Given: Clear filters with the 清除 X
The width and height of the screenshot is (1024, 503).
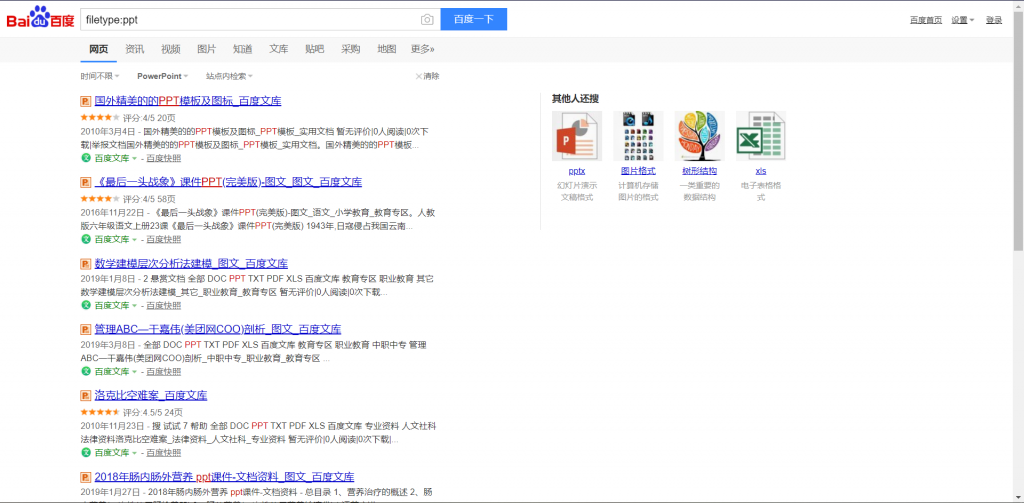Looking at the screenshot, I should point(428,76).
